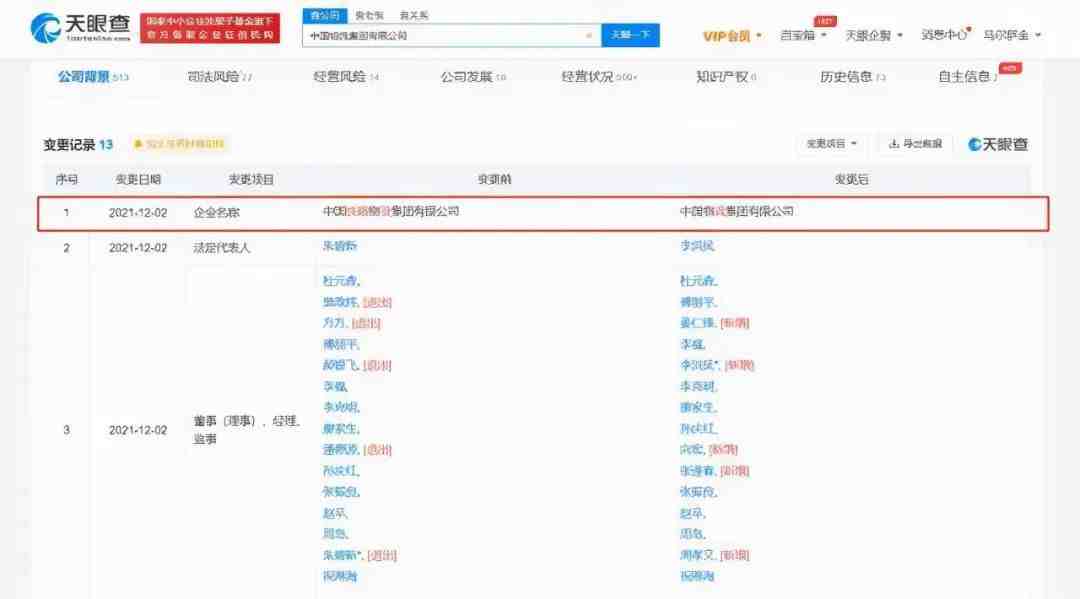Switch to the 历史信息 tab

(x=852, y=77)
